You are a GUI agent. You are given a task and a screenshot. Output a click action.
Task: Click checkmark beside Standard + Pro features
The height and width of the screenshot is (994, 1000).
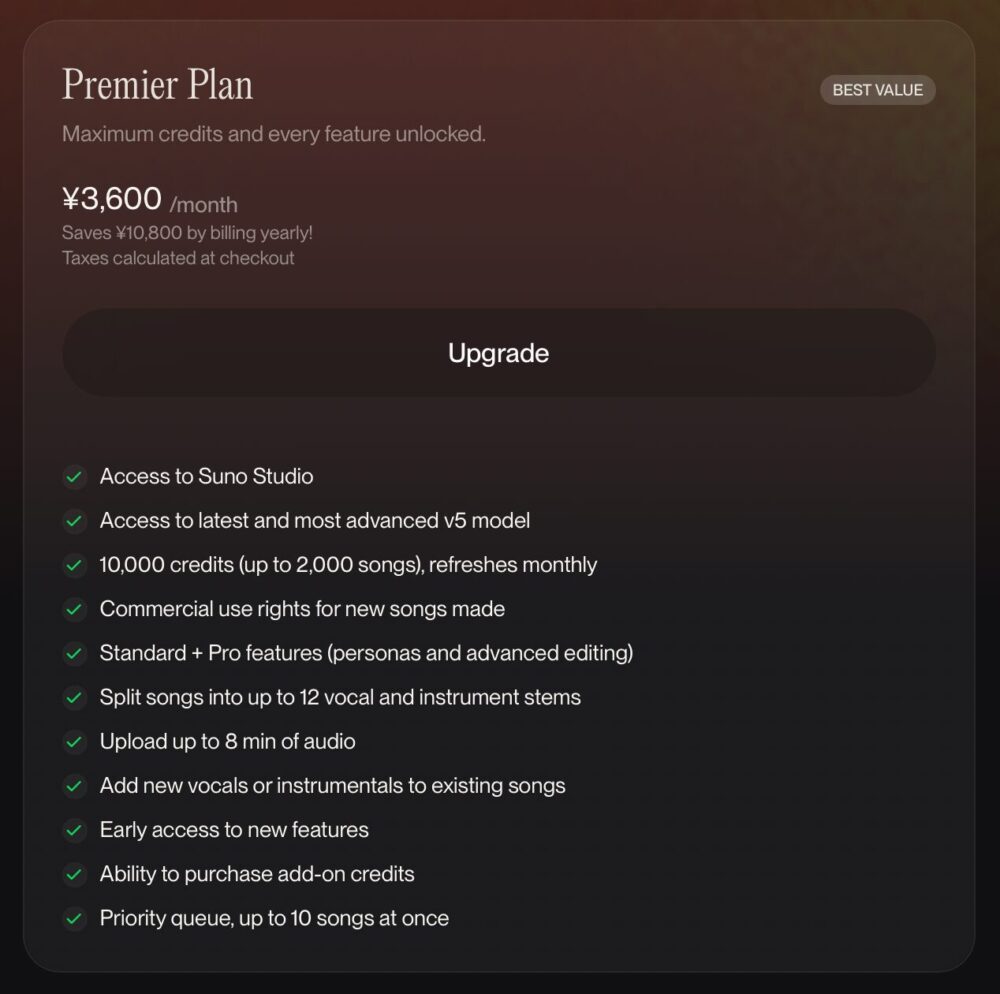point(74,653)
